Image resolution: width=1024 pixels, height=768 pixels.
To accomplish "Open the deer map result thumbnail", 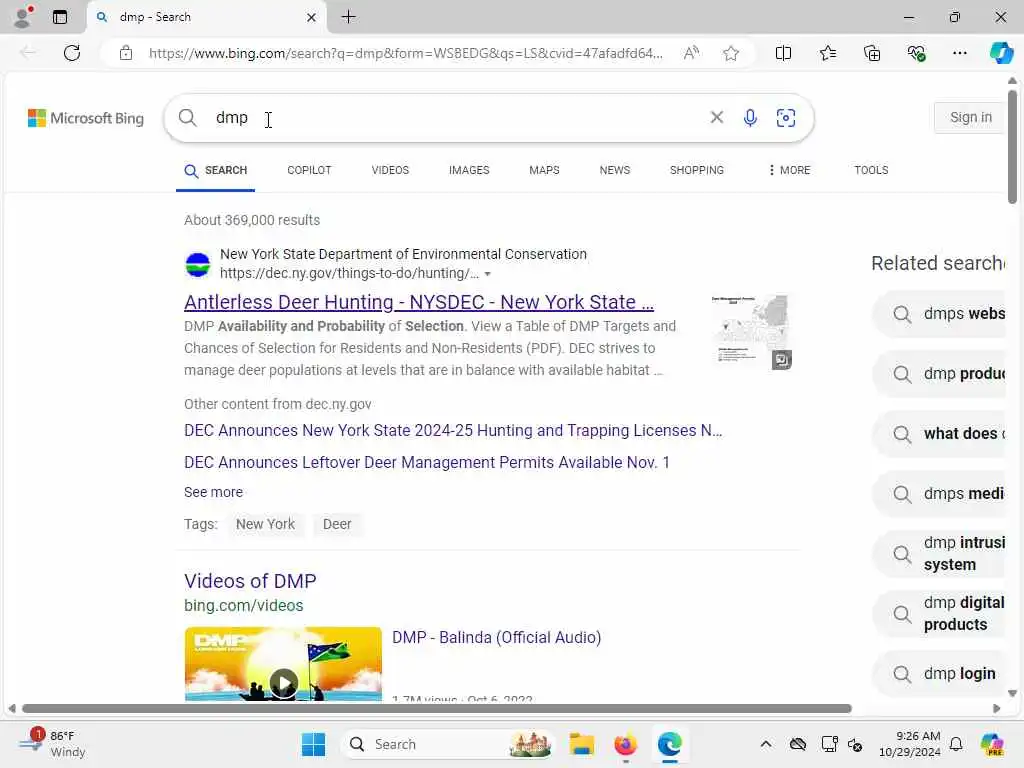I will [x=751, y=332].
